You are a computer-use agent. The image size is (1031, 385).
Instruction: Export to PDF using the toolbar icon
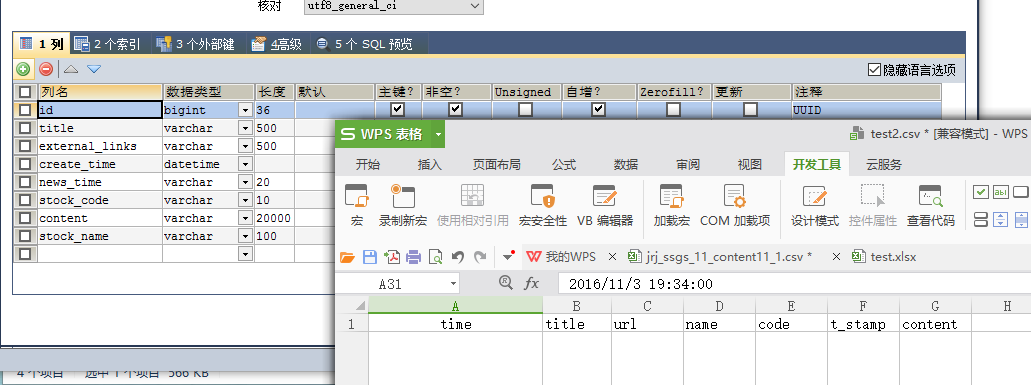[x=392, y=257]
